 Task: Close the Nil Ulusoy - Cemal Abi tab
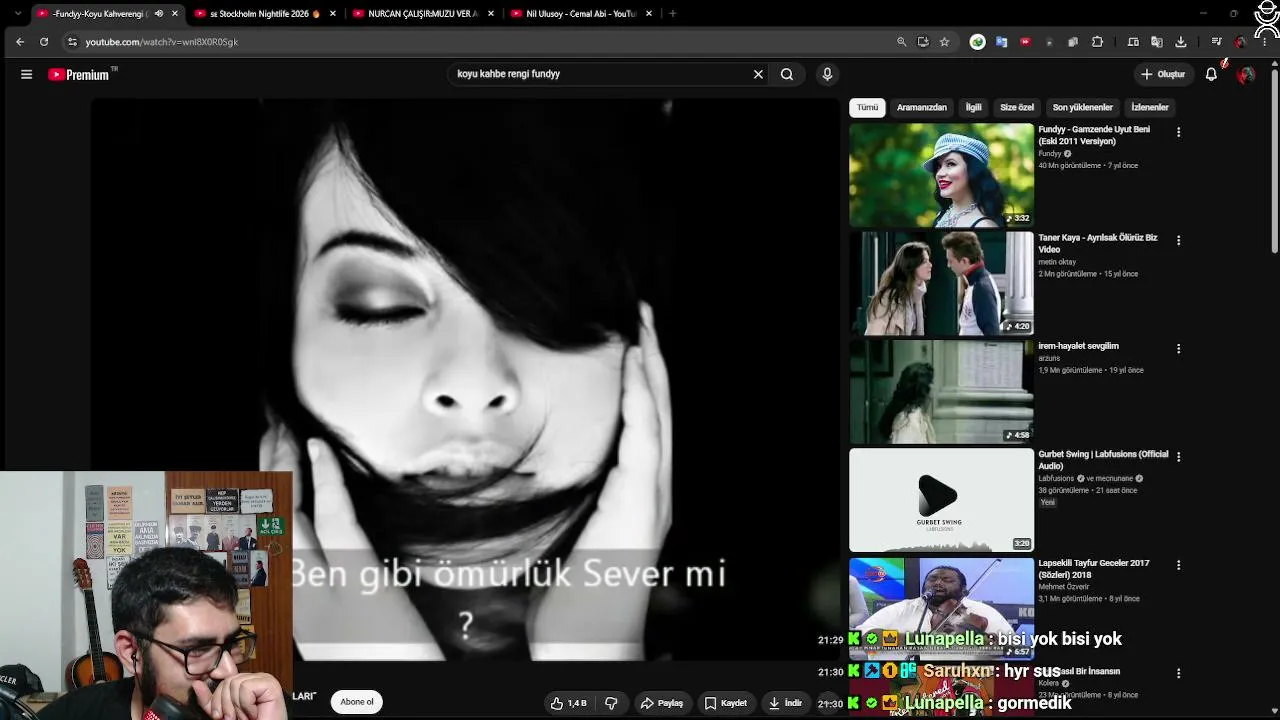tap(649, 14)
